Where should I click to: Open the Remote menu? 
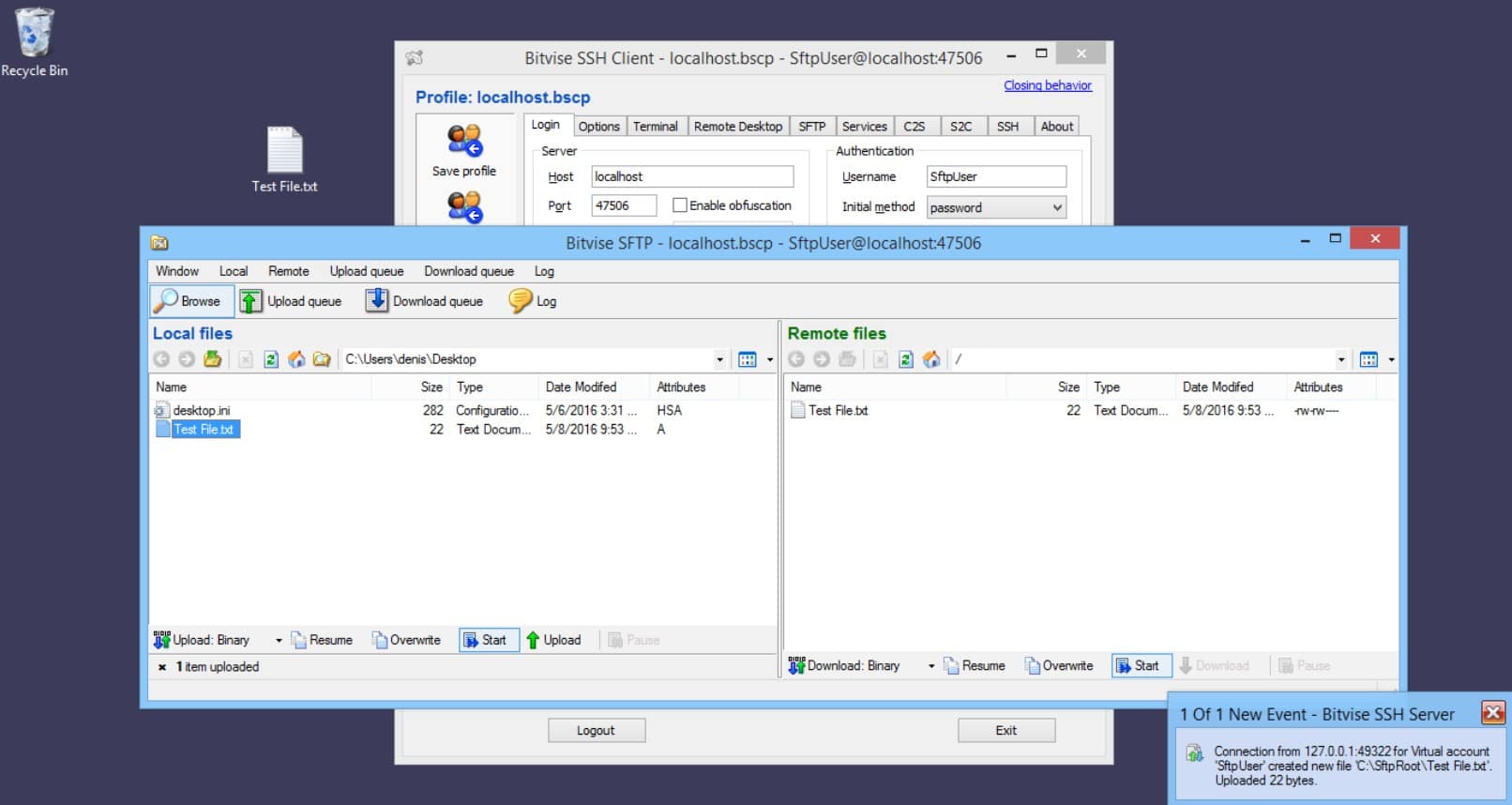coord(289,271)
